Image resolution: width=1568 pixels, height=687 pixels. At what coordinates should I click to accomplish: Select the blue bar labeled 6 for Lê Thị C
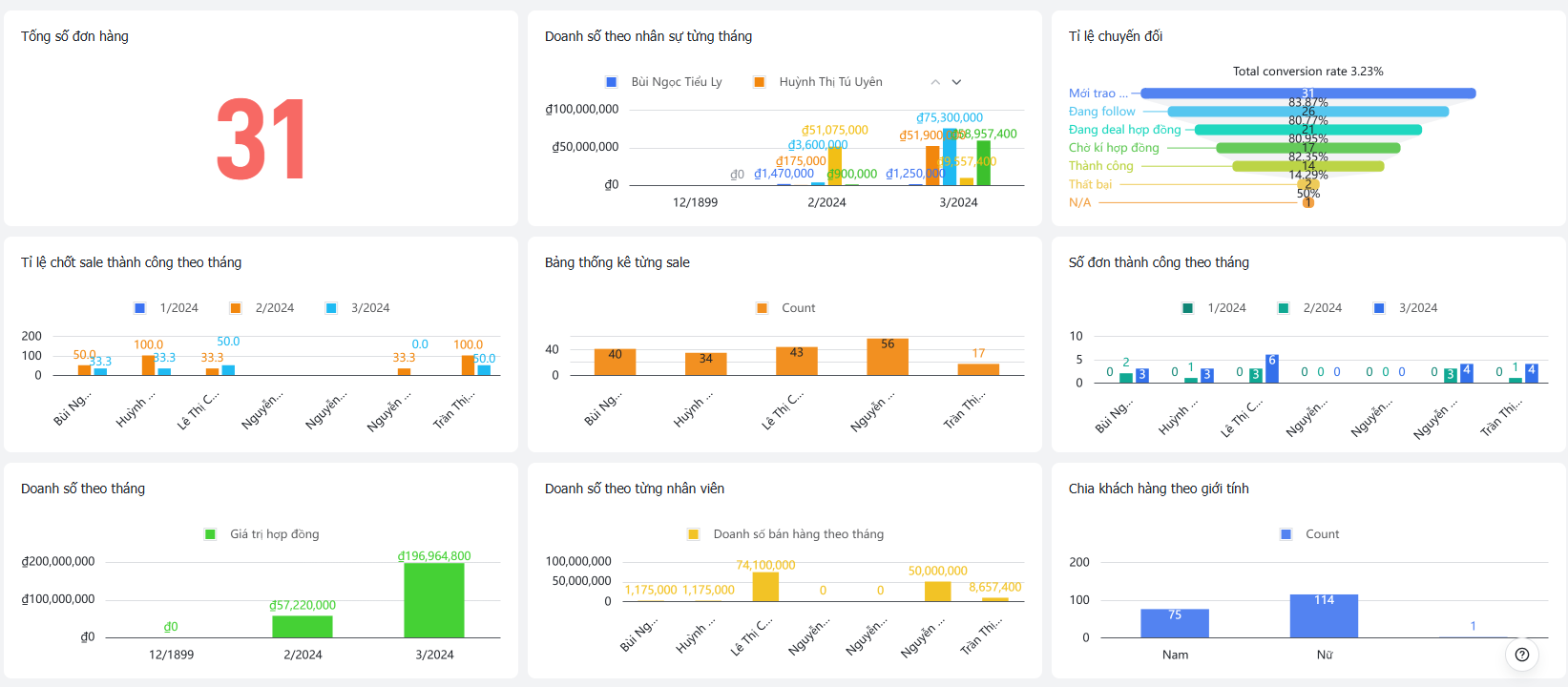click(x=1272, y=368)
